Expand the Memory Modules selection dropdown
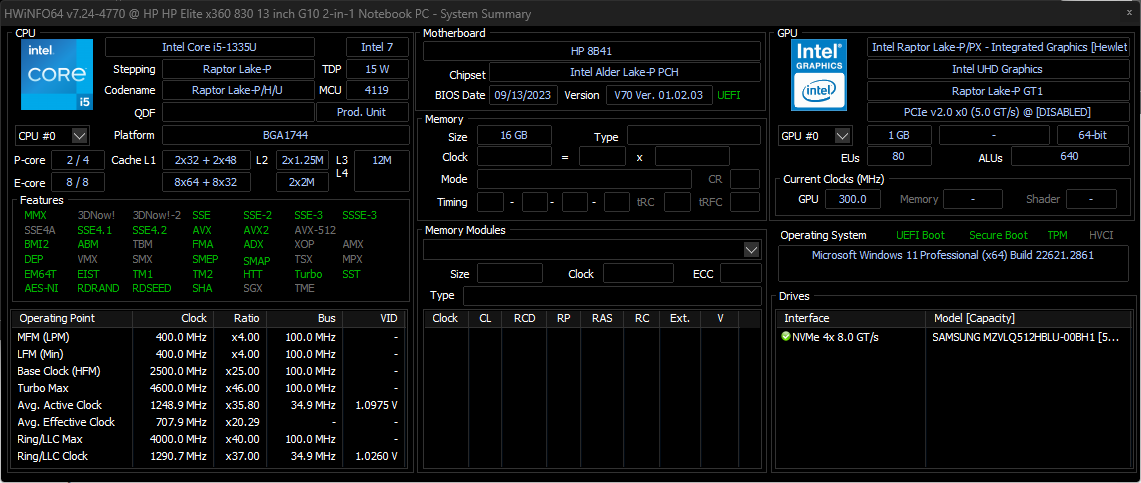This screenshot has height=483, width=1141. (x=752, y=249)
